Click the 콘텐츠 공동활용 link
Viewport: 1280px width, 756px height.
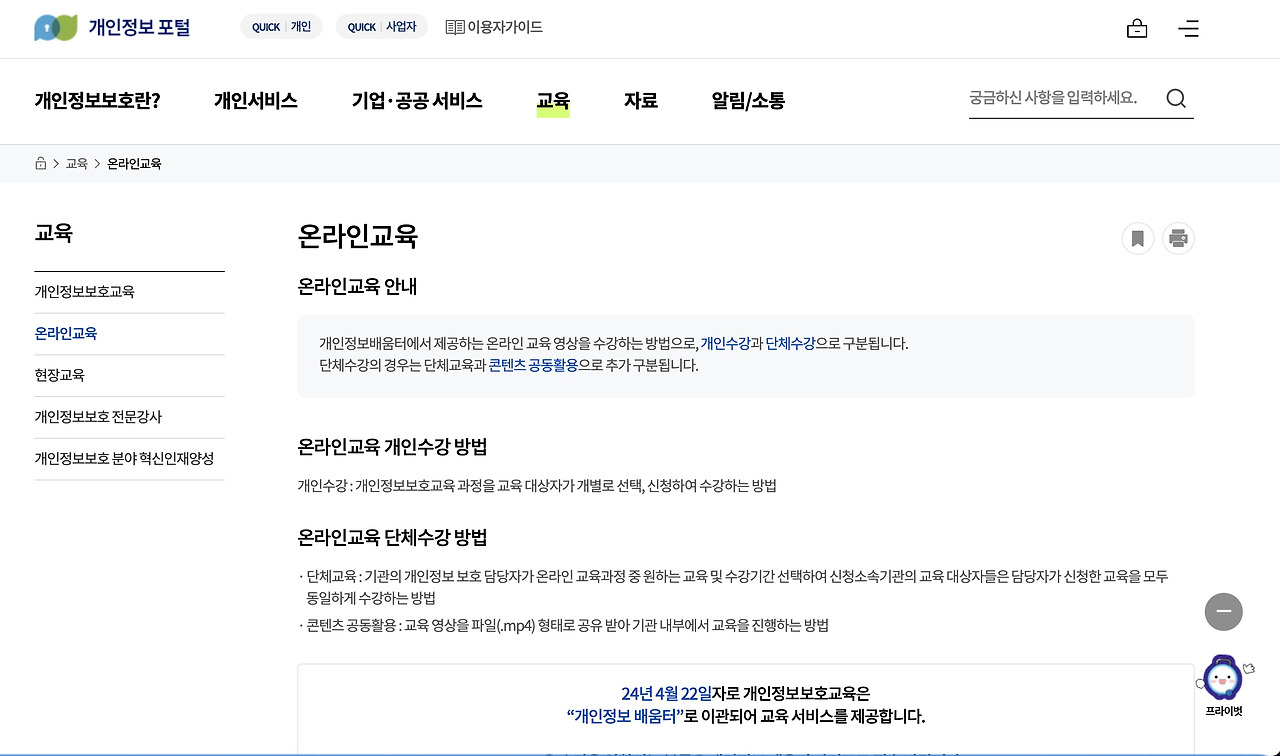[533, 366]
